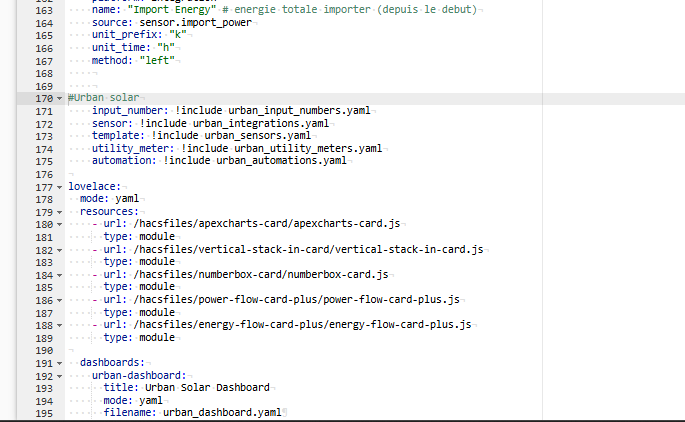685x422 pixels.
Task: Collapse the vertical-stack-in-card fold arrow at line 182
Action: (x=59, y=251)
